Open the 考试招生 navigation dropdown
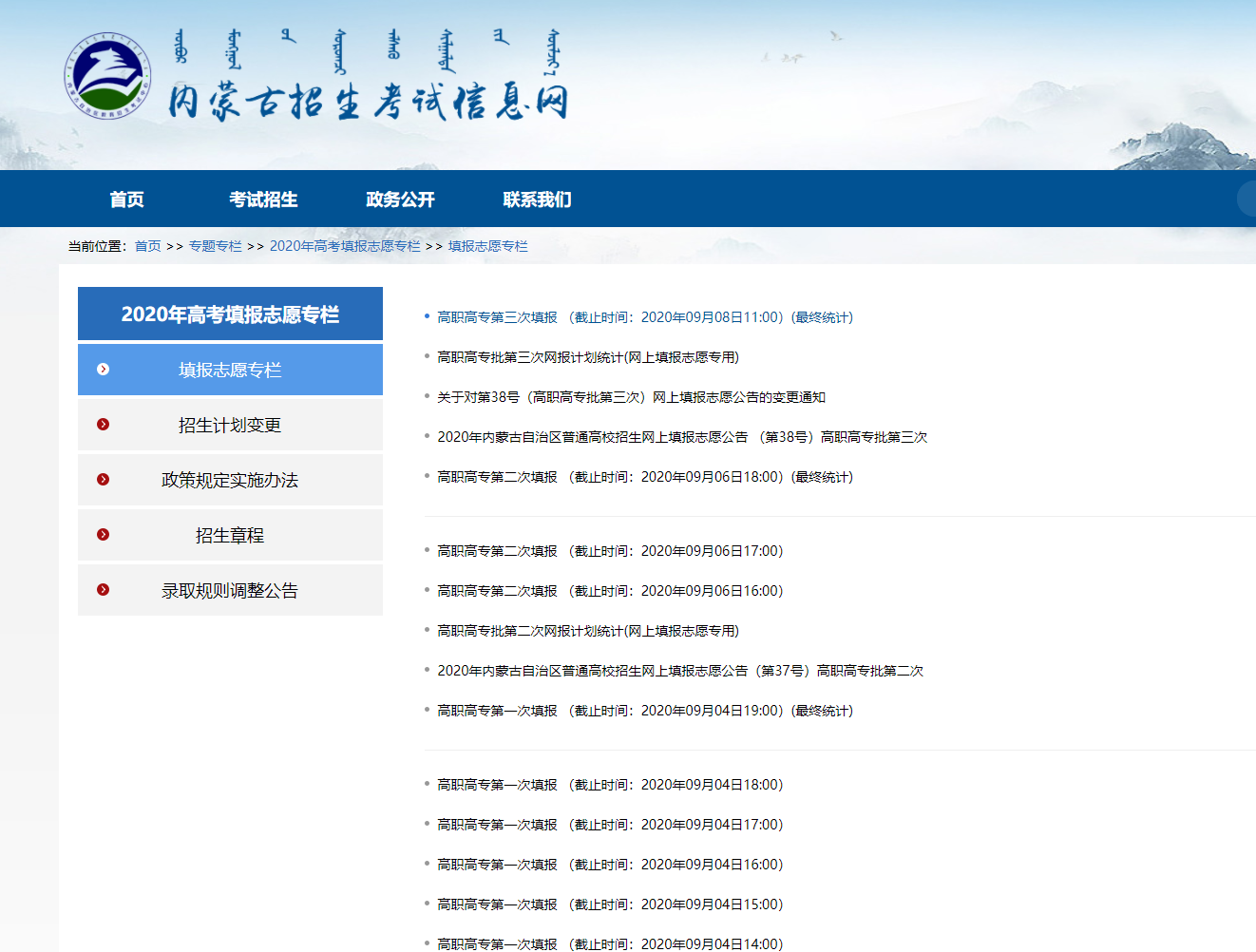 click(266, 199)
